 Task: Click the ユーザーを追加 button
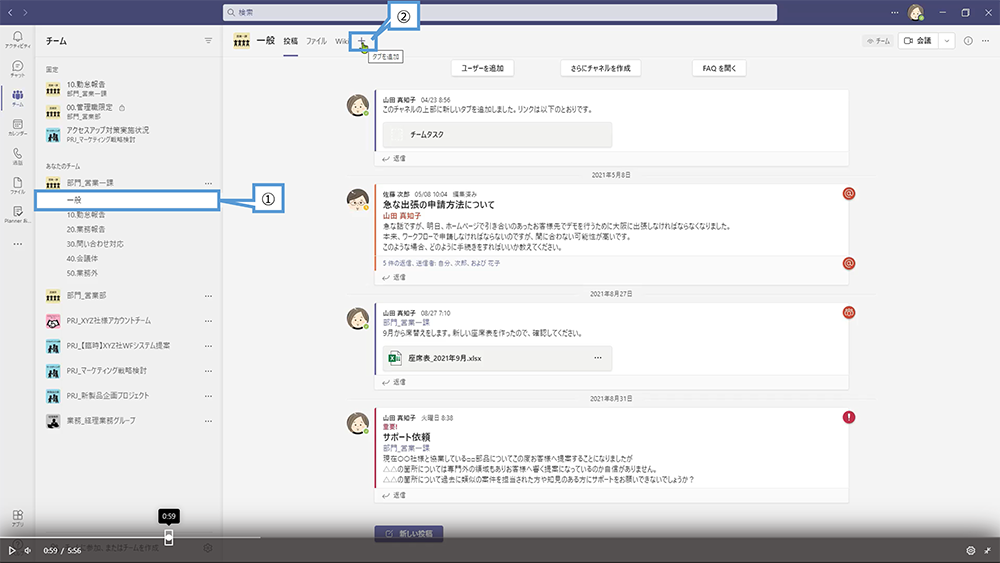pyautogui.click(x=483, y=68)
